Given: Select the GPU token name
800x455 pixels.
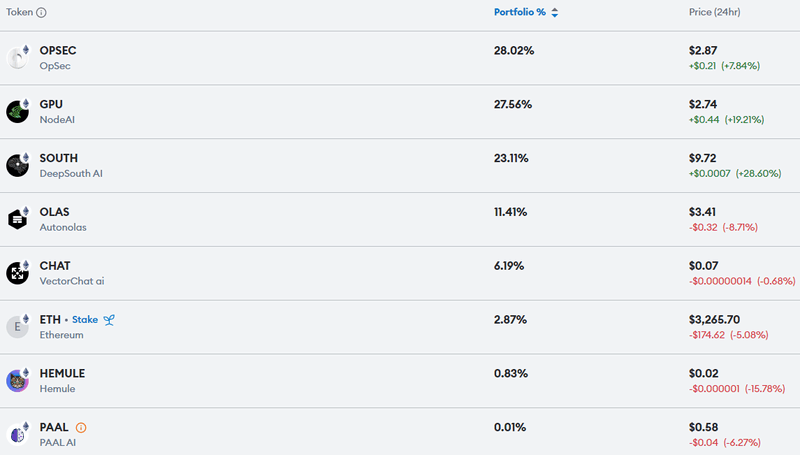Looking at the screenshot, I should pyautogui.click(x=51, y=104).
